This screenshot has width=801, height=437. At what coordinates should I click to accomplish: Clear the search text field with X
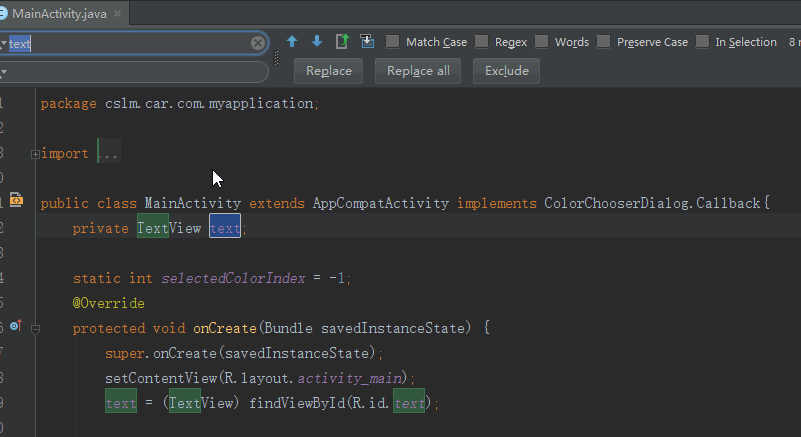(x=258, y=43)
